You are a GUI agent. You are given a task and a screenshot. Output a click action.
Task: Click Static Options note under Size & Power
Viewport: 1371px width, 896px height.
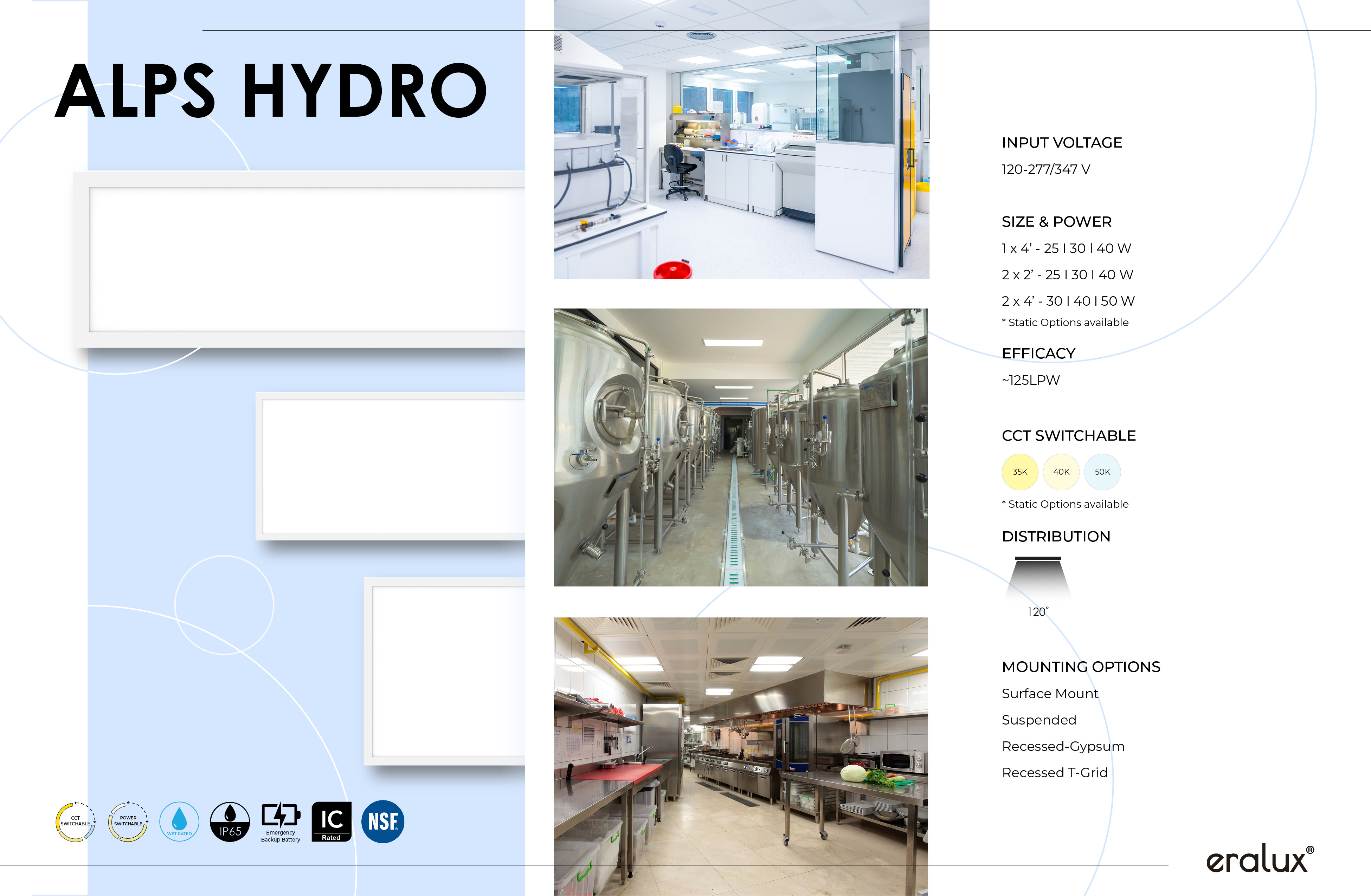(1065, 323)
